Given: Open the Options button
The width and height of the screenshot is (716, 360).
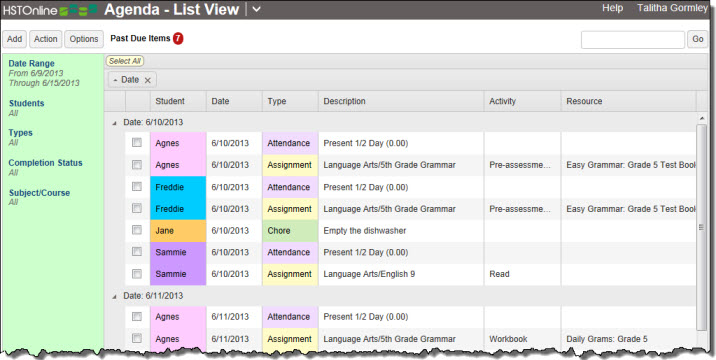Looking at the screenshot, I should pos(84,39).
